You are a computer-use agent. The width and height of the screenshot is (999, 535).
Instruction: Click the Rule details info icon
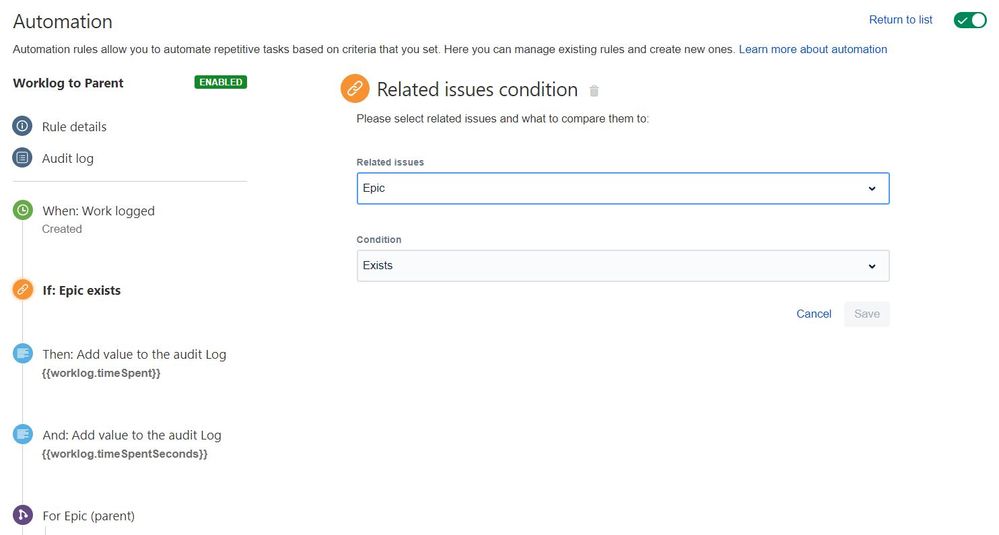pyautogui.click(x=22, y=125)
